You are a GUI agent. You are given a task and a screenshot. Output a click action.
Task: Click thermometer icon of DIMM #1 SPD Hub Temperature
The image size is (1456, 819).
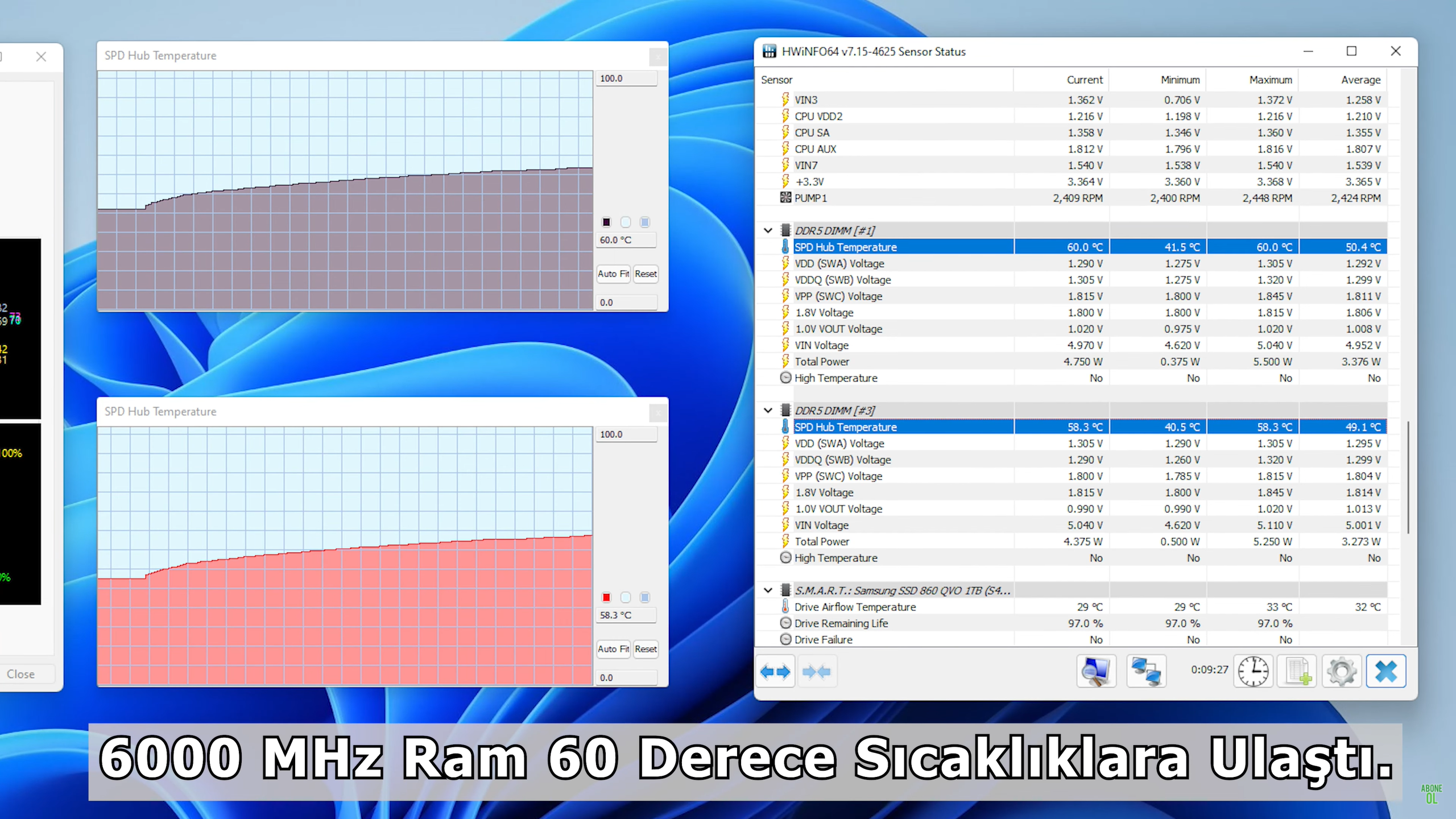(785, 247)
